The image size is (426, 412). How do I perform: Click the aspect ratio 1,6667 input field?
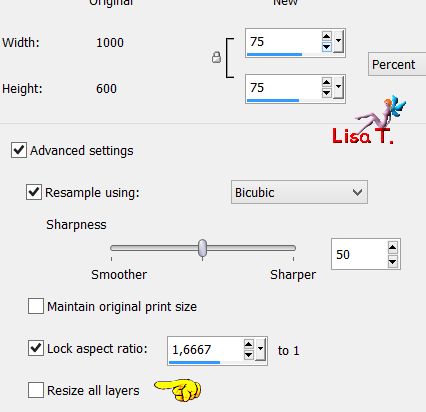[x=205, y=350]
